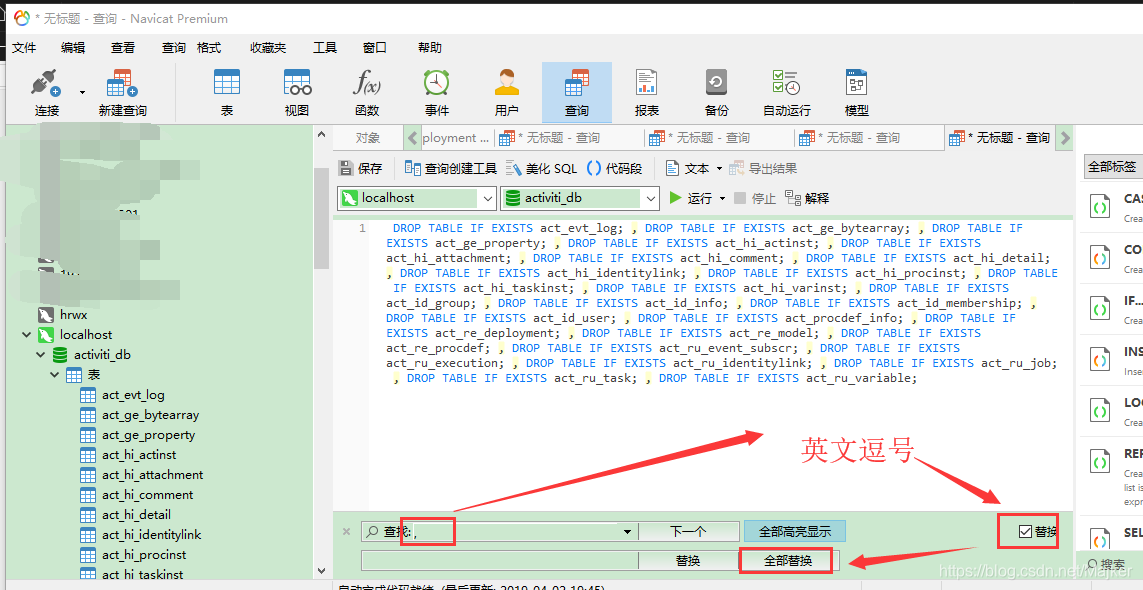The image size is (1143, 590).
Task: Open the Table (表) toolbar icon
Action: pyautogui.click(x=227, y=92)
